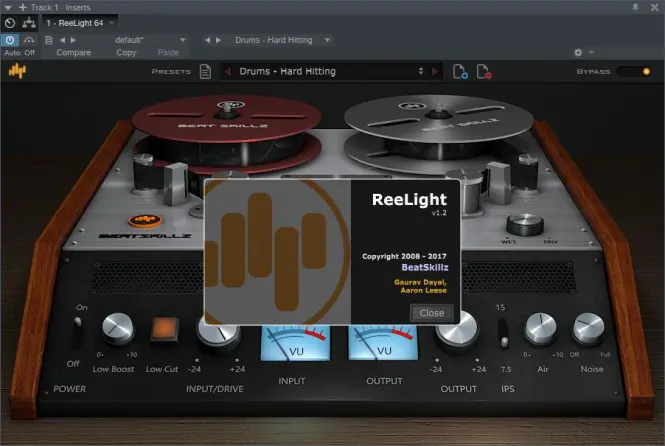Click the Output VU meter

pos(383,343)
